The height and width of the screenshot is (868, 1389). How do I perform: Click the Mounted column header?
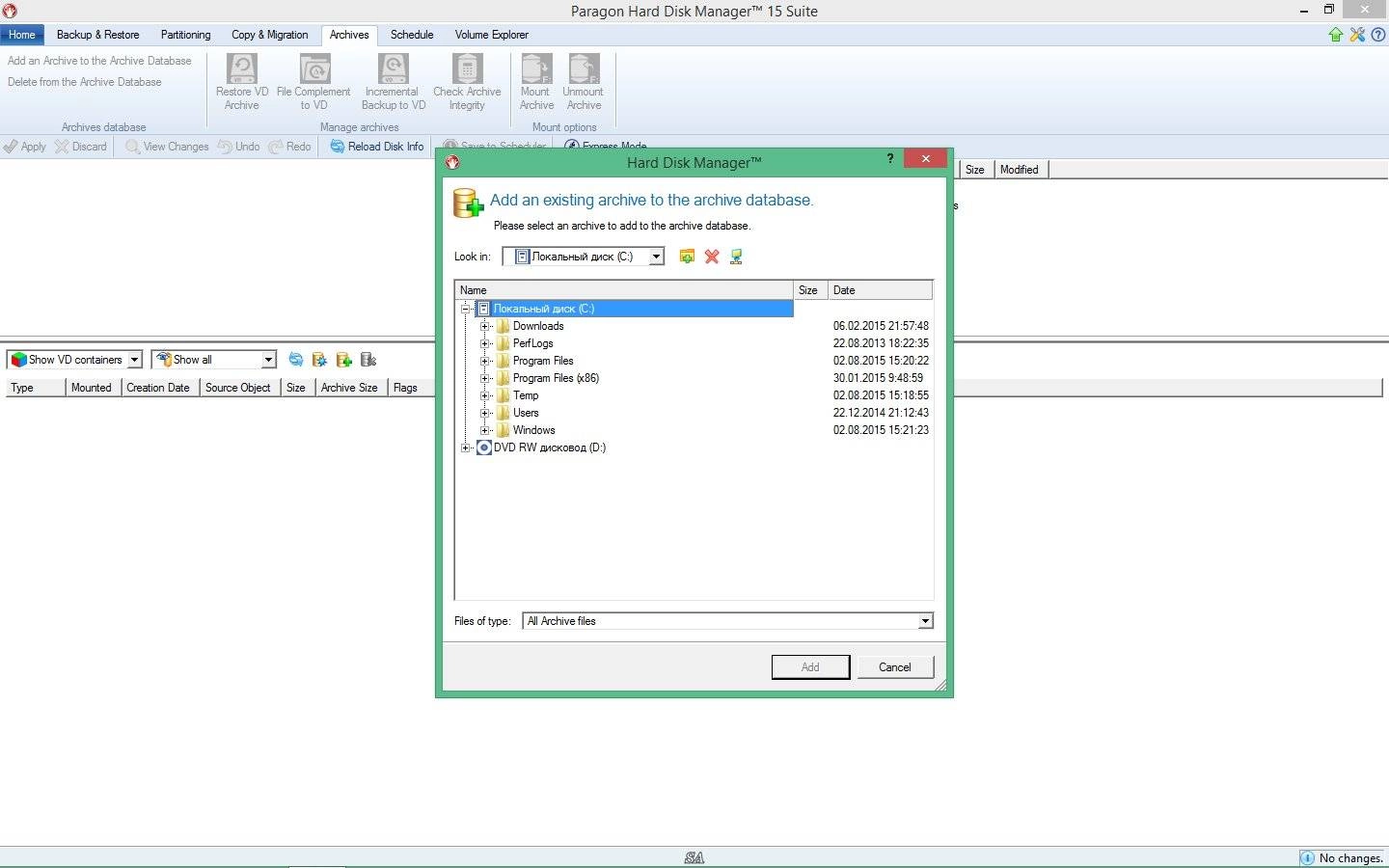[x=92, y=388]
